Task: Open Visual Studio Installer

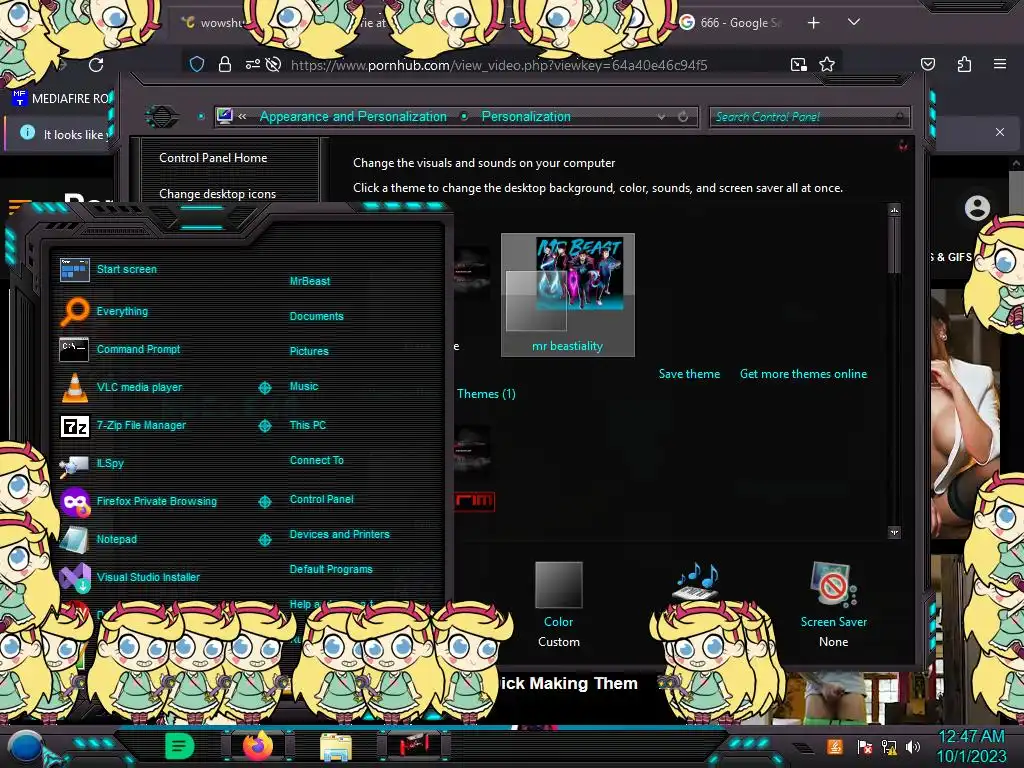Action: pyautogui.click(x=130, y=577)
